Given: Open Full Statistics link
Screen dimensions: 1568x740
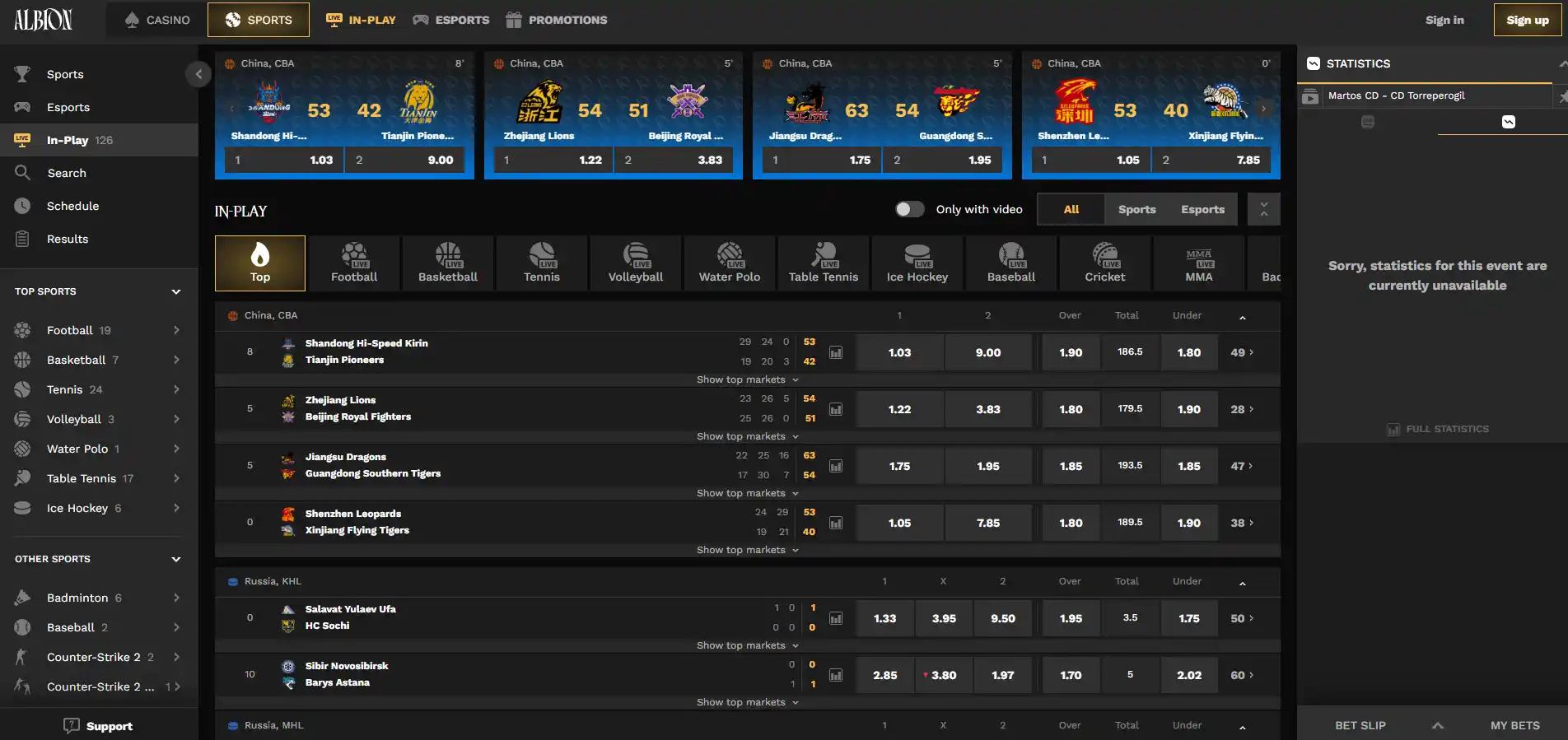Looking at the screenshot, I should [1438, 429].
